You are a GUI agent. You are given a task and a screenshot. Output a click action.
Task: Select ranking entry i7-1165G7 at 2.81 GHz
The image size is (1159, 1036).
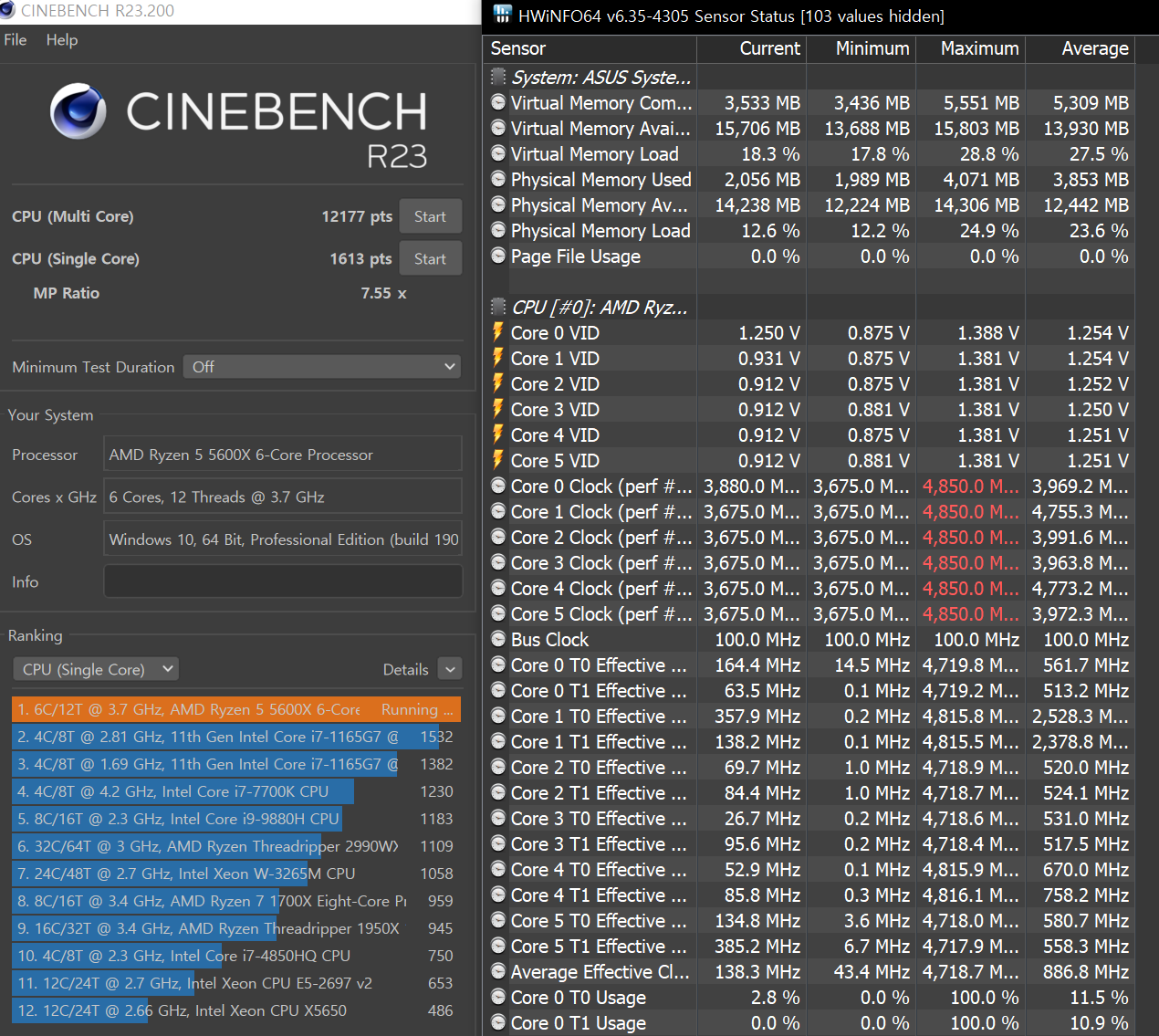236,737
